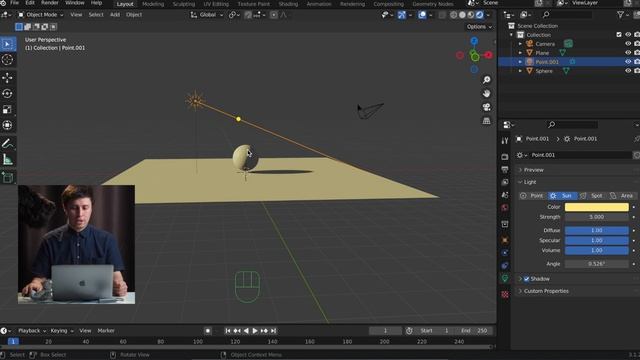Jump to the timeline start frame
The width and height of the screenshot is (640, 360).
(228, 331)
